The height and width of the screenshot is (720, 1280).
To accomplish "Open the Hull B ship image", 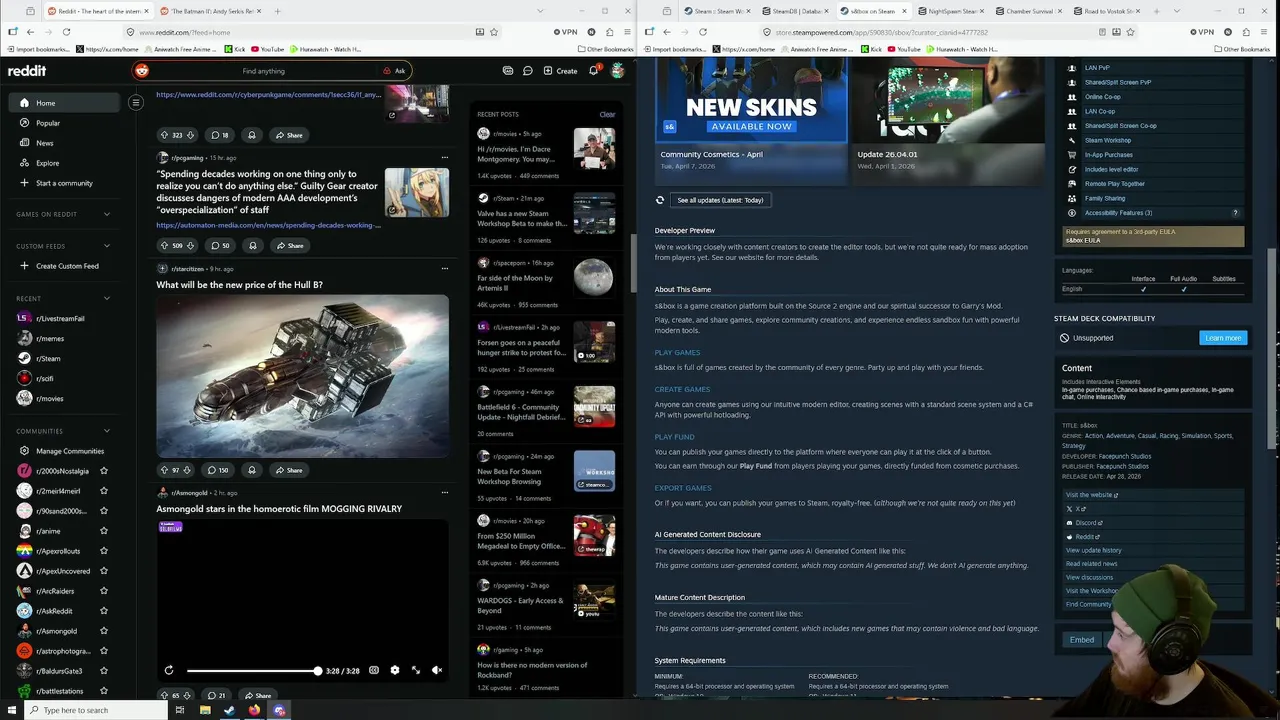I will (x=302, y=376).
